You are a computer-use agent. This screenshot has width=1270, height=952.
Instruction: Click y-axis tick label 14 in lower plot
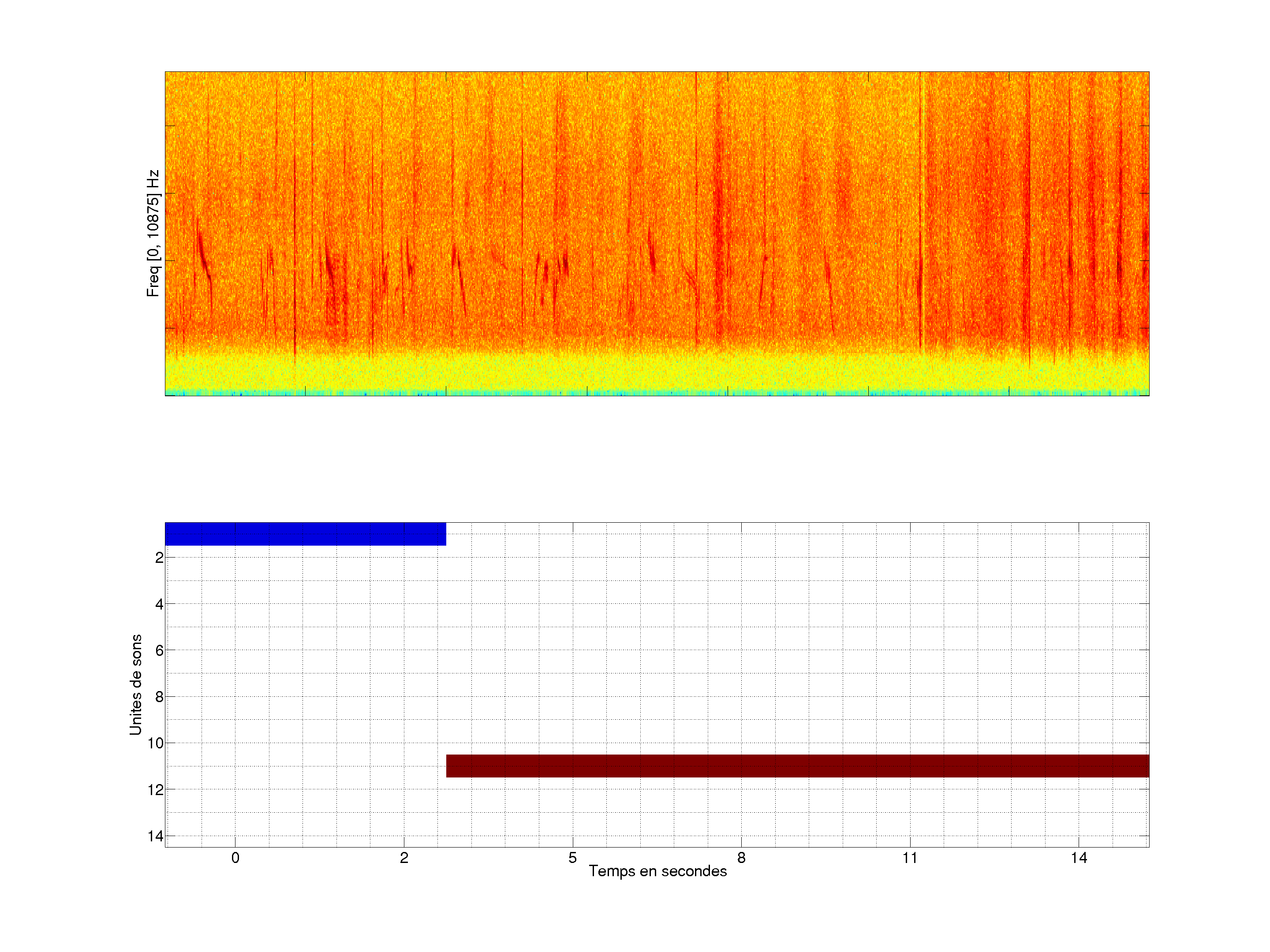(x=156, y=837)
